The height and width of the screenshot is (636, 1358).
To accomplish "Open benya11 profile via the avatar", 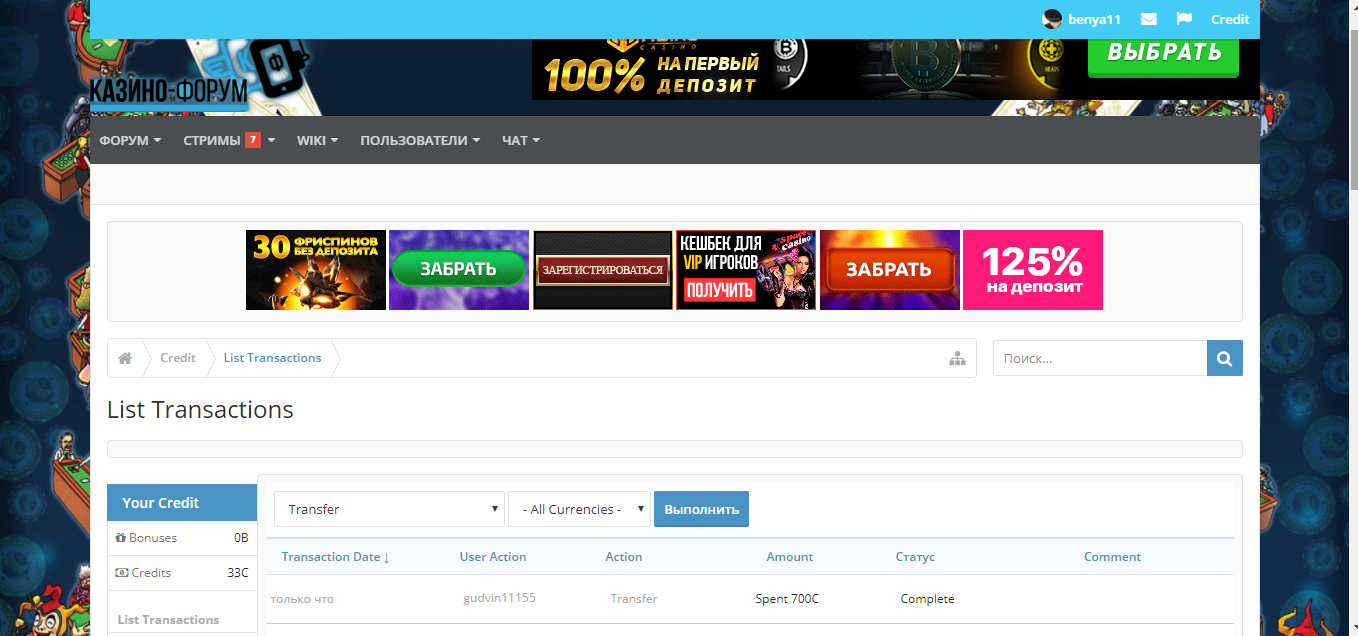I will (1052, 19).
